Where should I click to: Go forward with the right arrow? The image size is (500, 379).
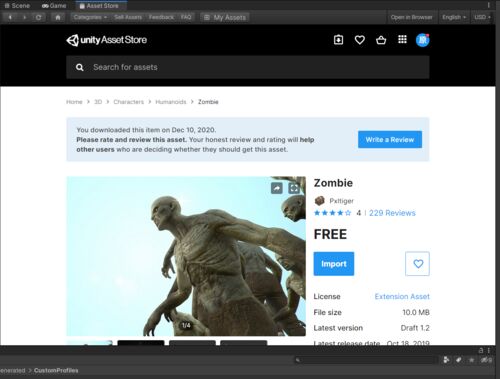point(24,17)
